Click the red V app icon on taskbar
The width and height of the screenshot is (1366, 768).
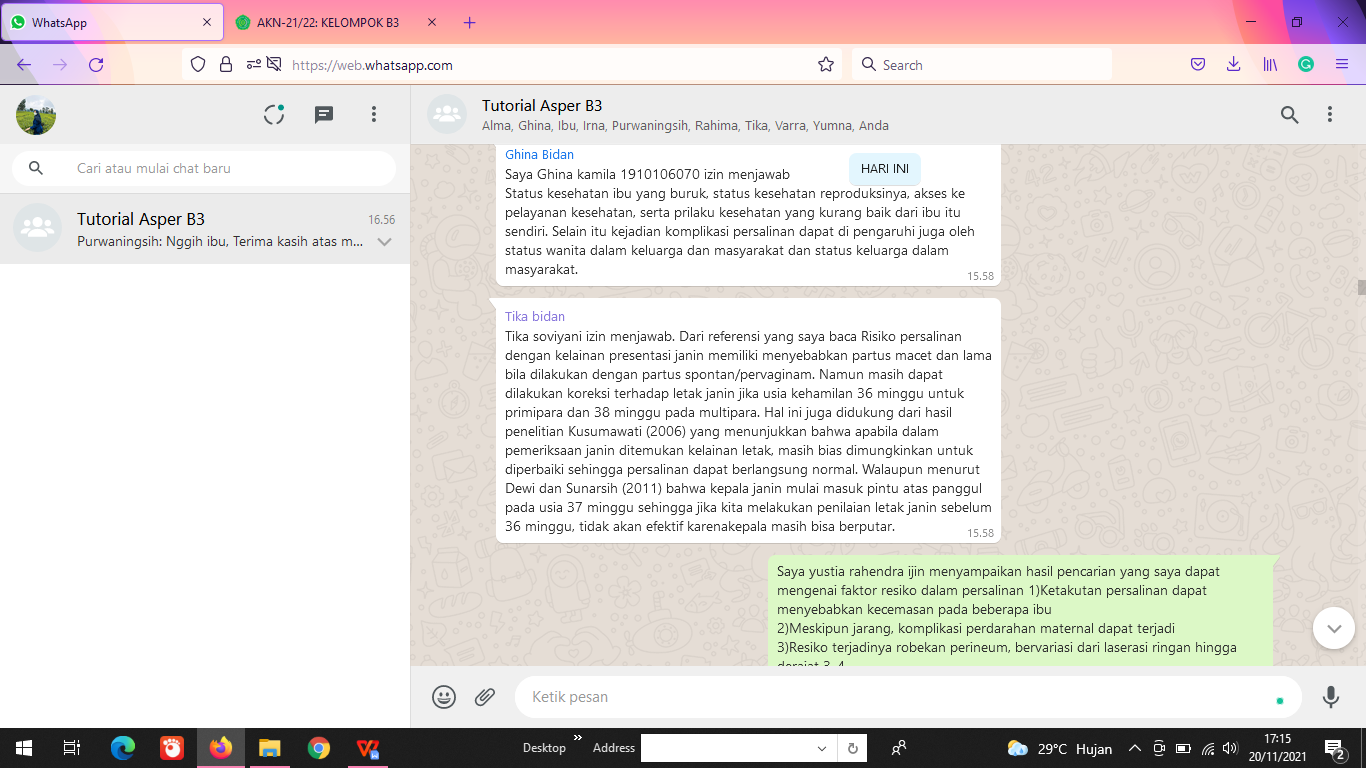click(x=368, y=748)
